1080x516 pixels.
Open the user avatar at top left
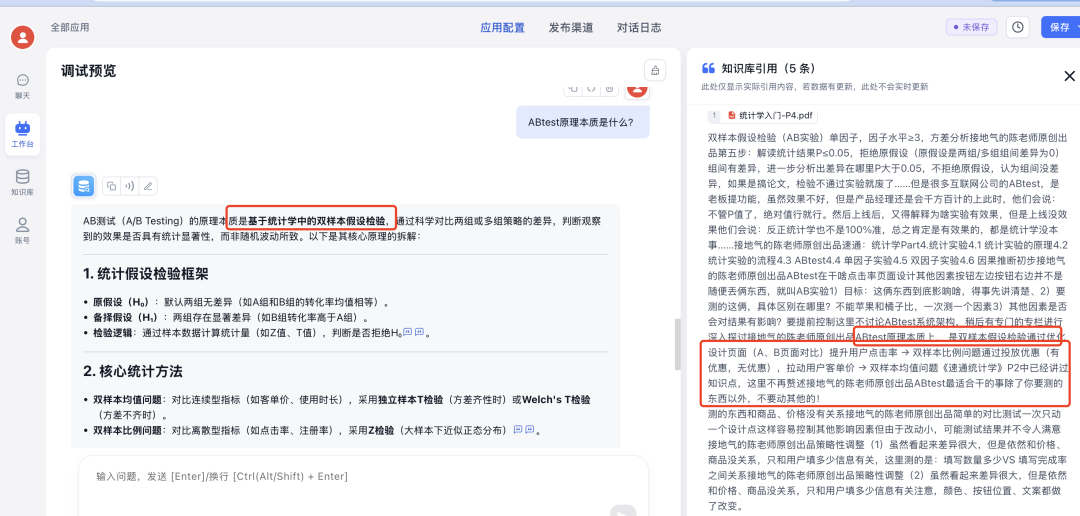pos(23,37)
